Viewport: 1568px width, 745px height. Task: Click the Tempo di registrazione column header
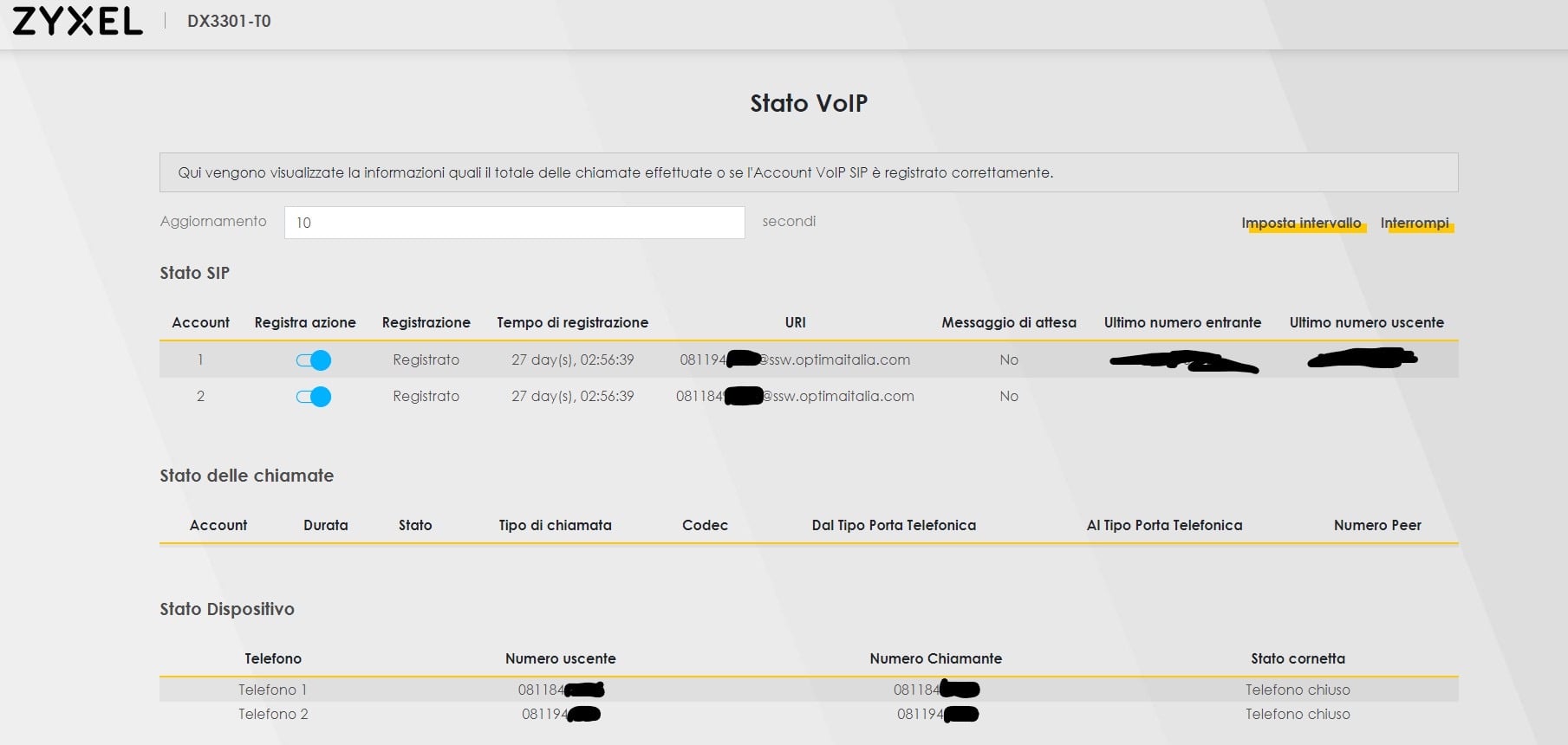[572, 322]
